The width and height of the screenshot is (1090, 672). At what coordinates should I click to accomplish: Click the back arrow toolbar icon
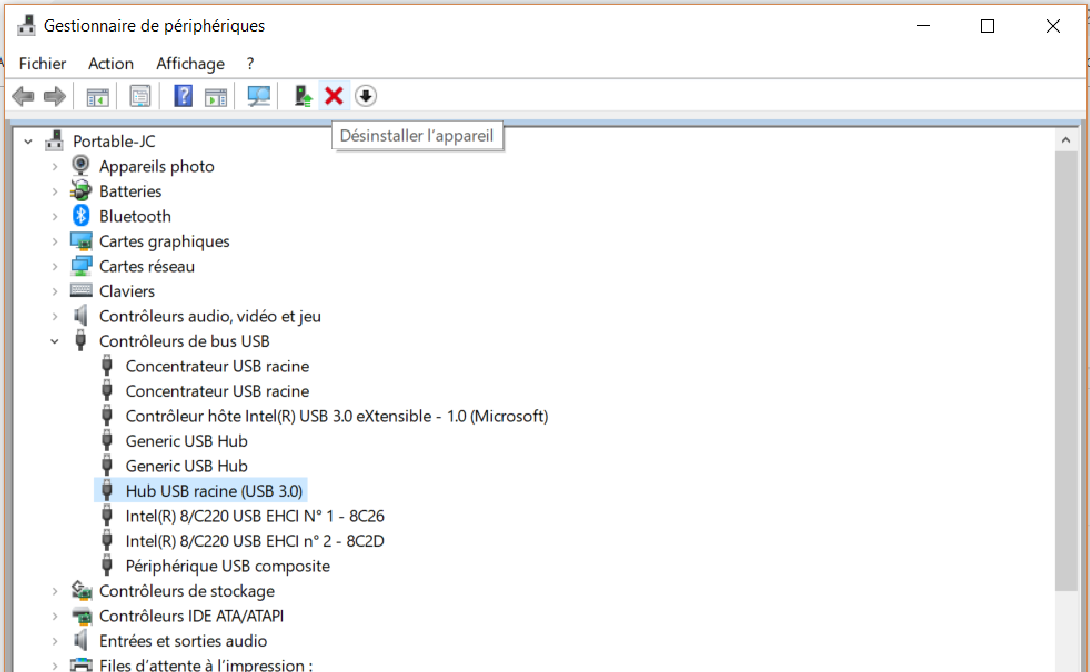tap(24, 96)
